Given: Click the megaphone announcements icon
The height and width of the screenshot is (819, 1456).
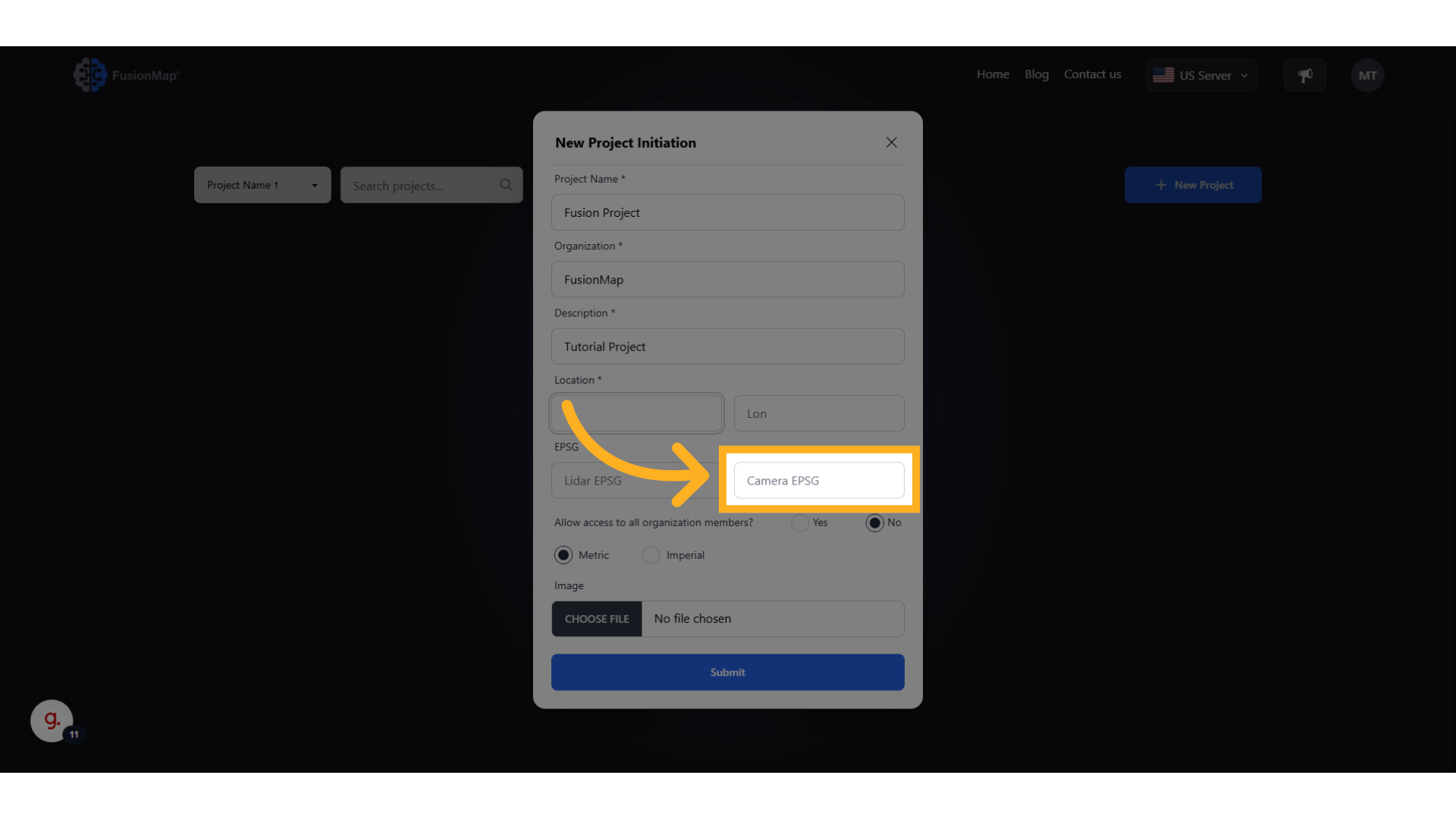Looking at the screenshot, I should (1305, 75).
